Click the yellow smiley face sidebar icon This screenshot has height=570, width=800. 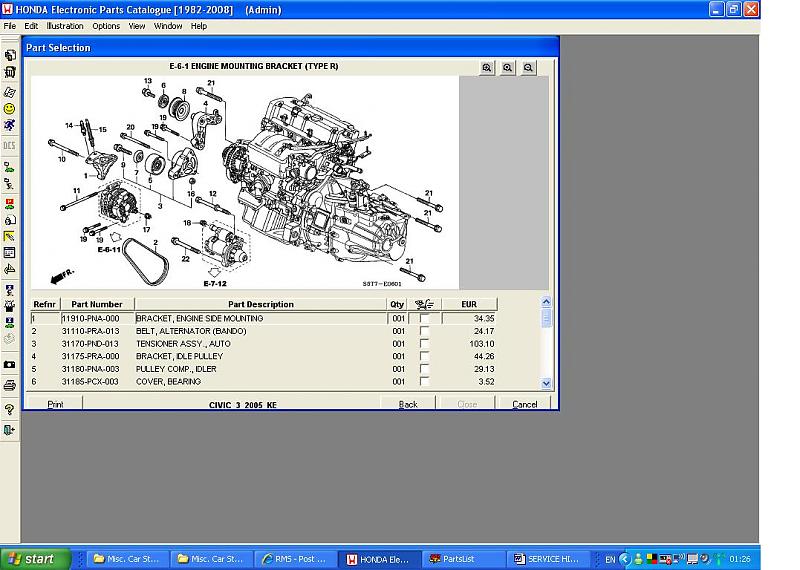pyautogui.click(x=9, y=109)
